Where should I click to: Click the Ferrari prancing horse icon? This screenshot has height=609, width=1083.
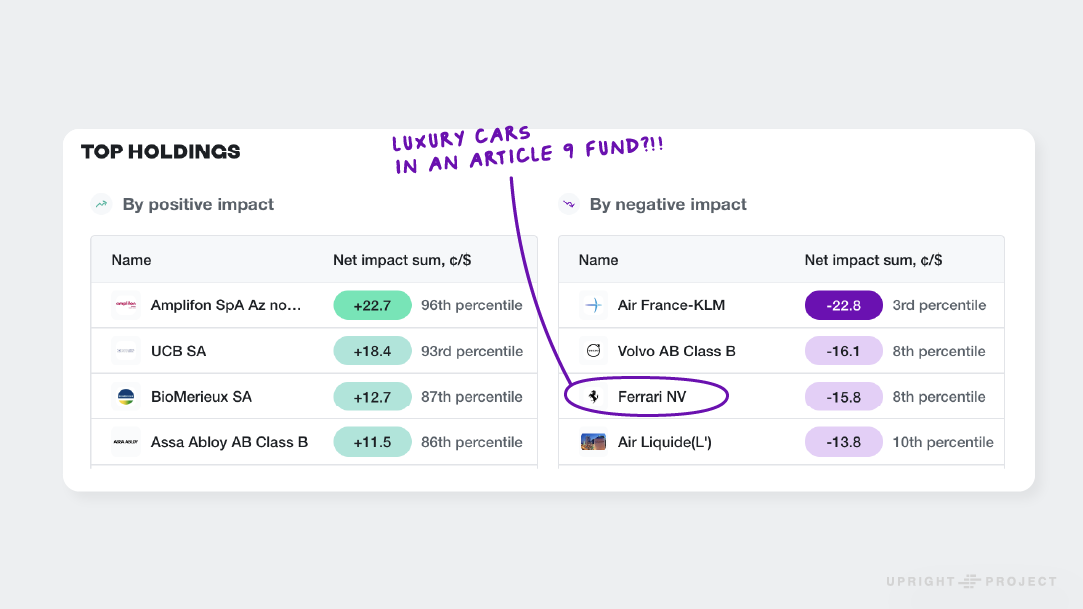pos(594,397)
